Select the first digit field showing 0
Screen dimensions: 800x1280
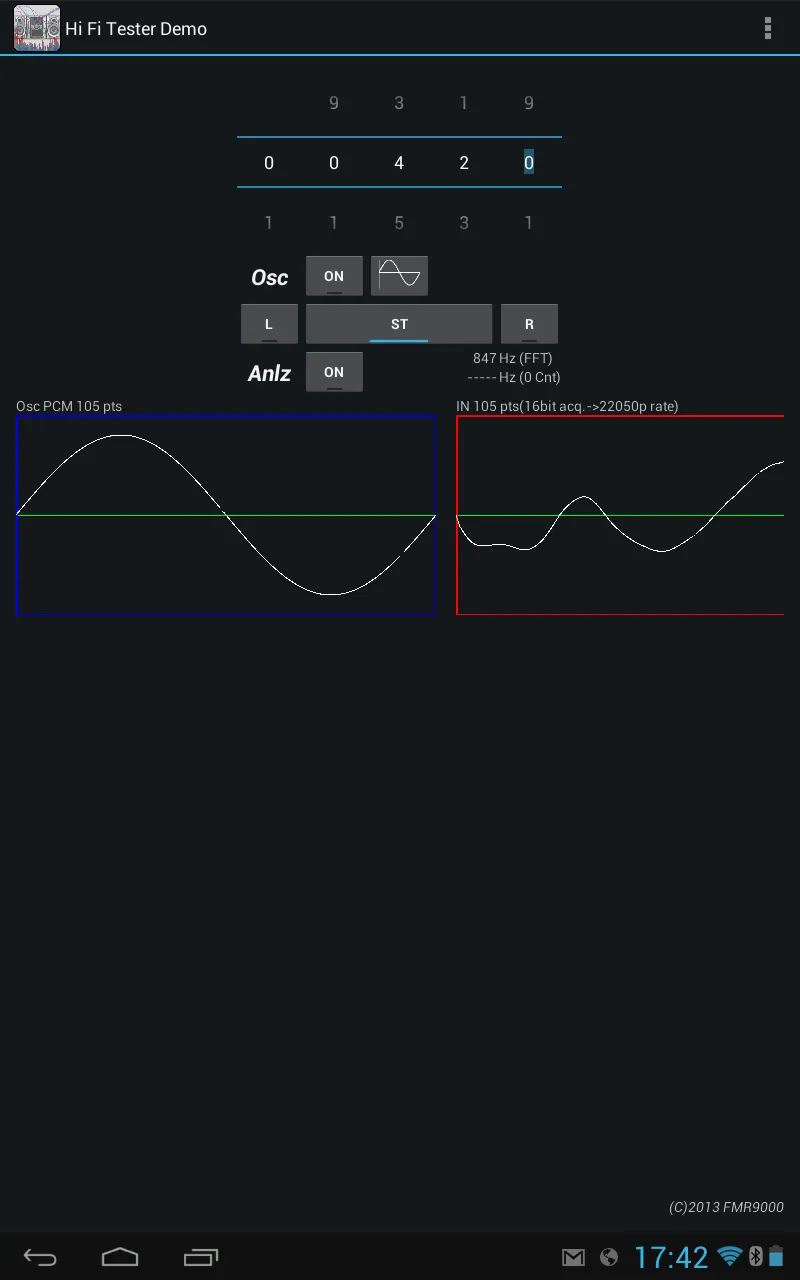point(269,162)
